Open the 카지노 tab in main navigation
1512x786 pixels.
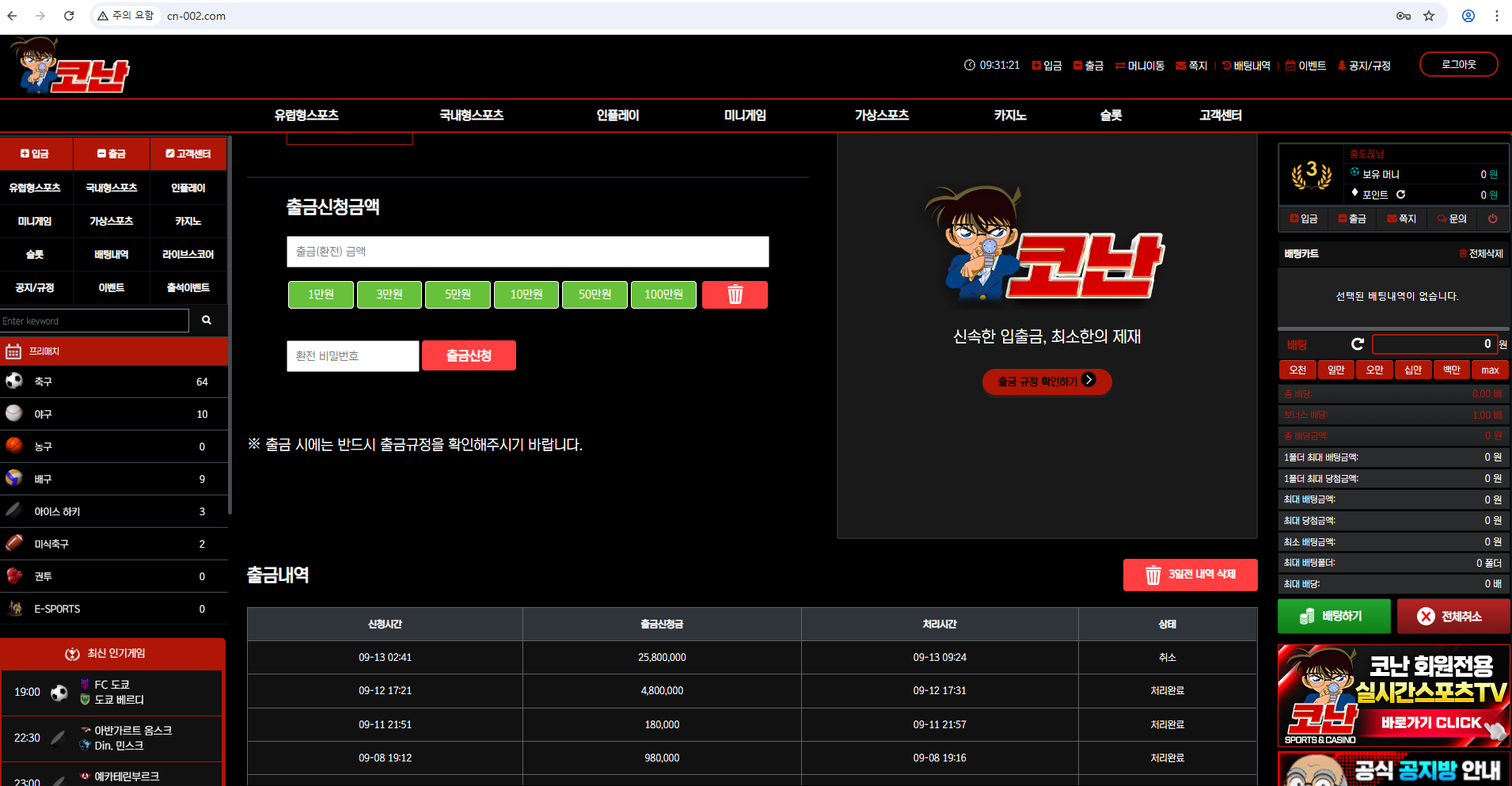coord(1009,116)
